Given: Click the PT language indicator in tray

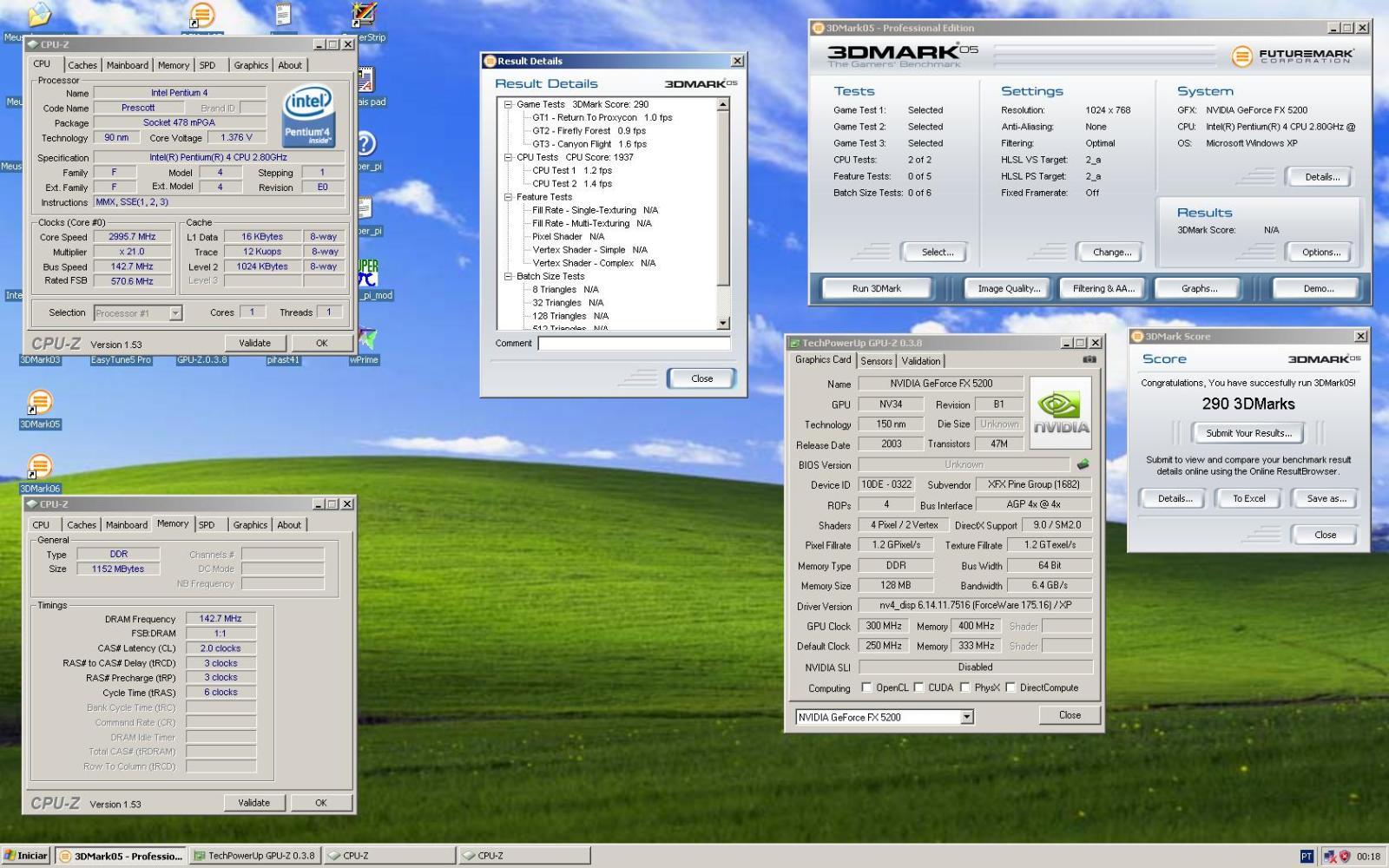Looking at the screenshot, I should click(1307, 856).
